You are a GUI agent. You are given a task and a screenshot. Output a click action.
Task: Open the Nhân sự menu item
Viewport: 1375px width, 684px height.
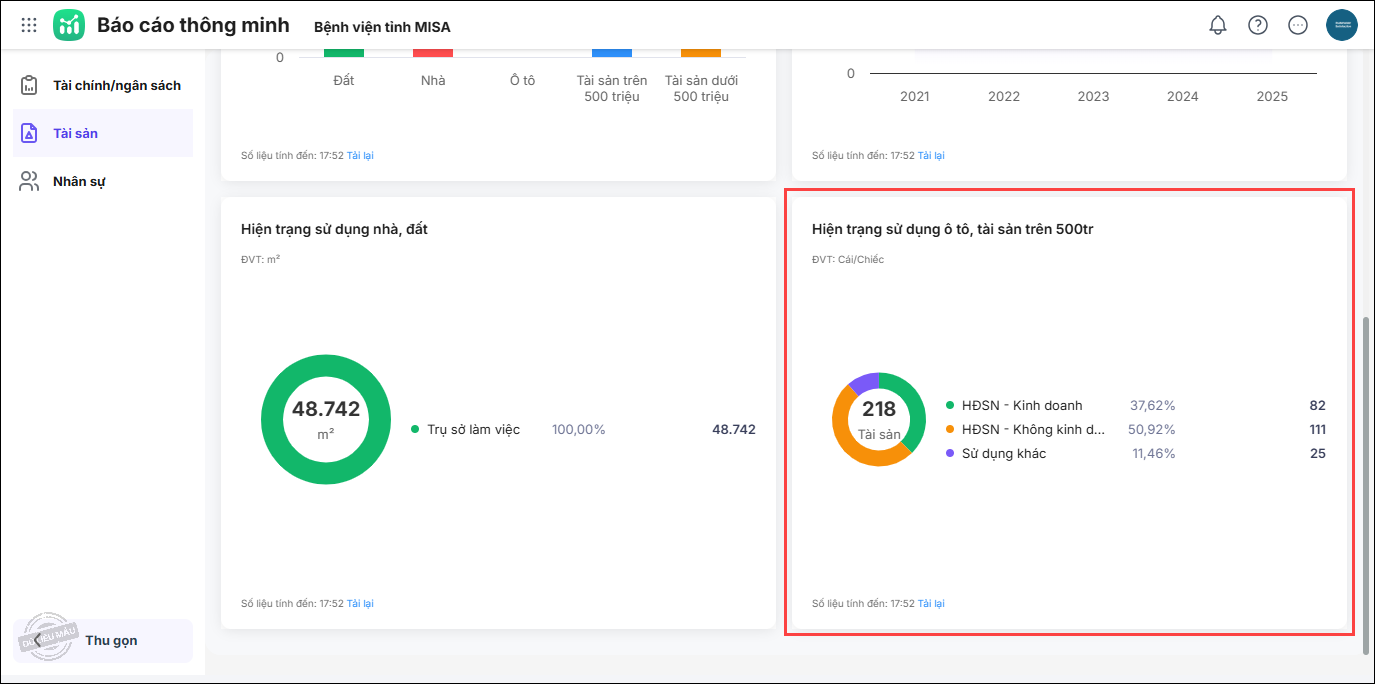[x=79, y=181]
